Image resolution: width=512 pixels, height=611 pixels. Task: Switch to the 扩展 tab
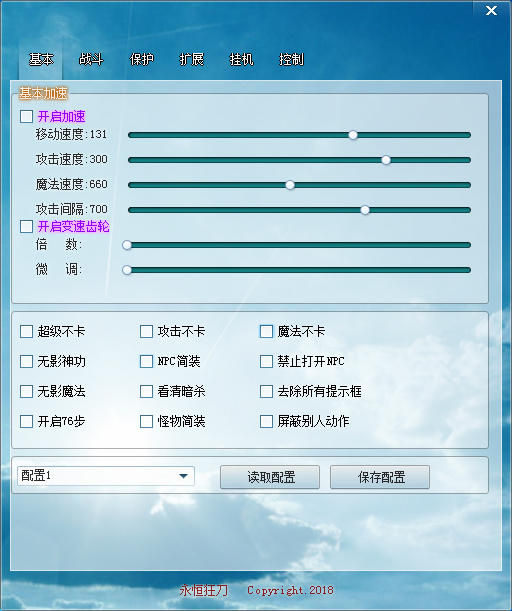(191, 60)
